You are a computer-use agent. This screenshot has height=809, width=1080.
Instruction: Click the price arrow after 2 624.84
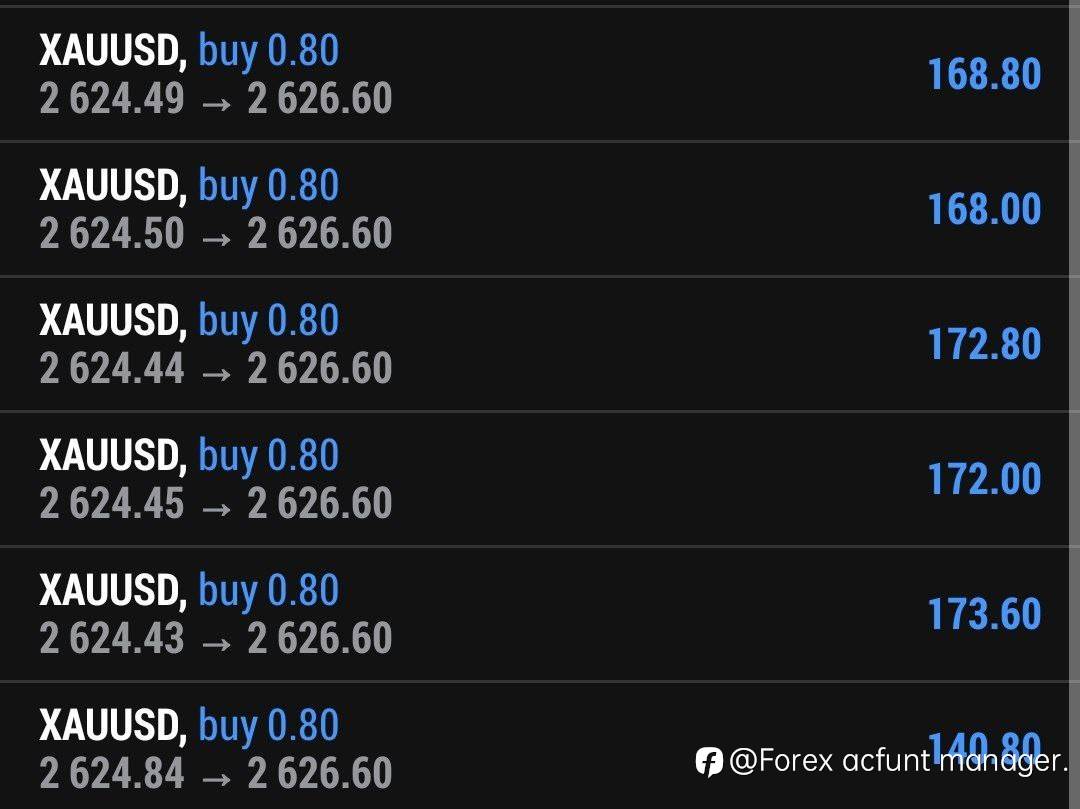point(216,776)
